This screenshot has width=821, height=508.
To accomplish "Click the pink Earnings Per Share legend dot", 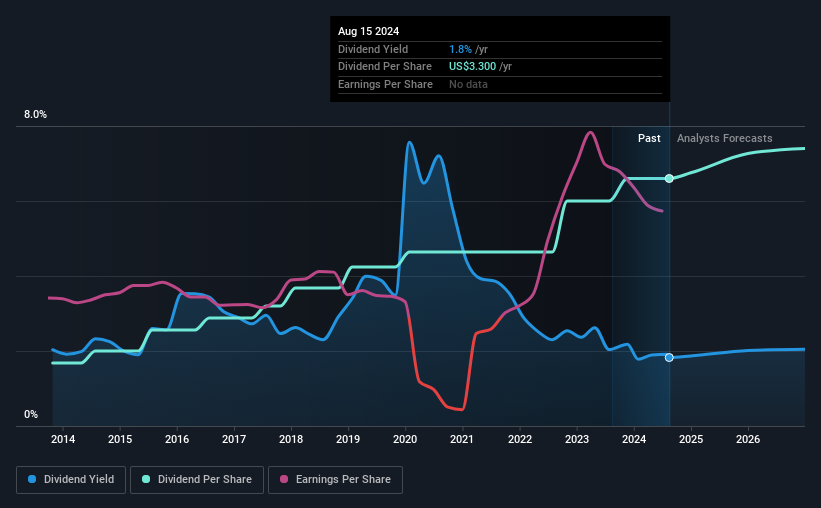I will (284, 479).
